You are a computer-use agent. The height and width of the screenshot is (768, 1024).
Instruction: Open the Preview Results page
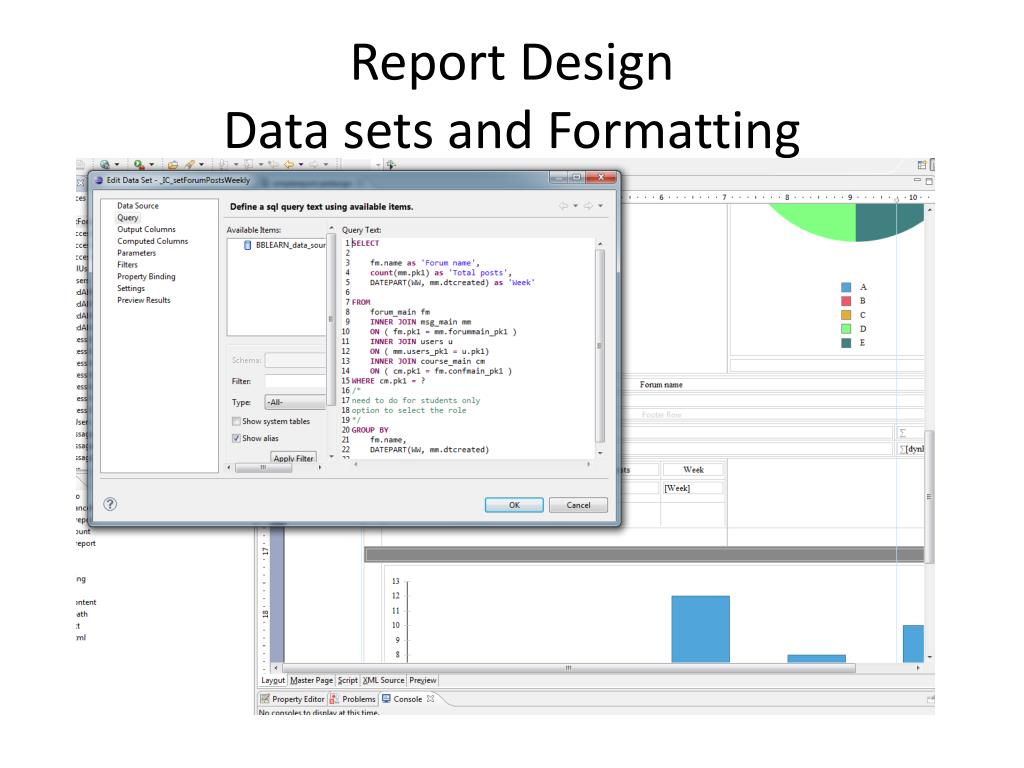click(x=144, y=300)
